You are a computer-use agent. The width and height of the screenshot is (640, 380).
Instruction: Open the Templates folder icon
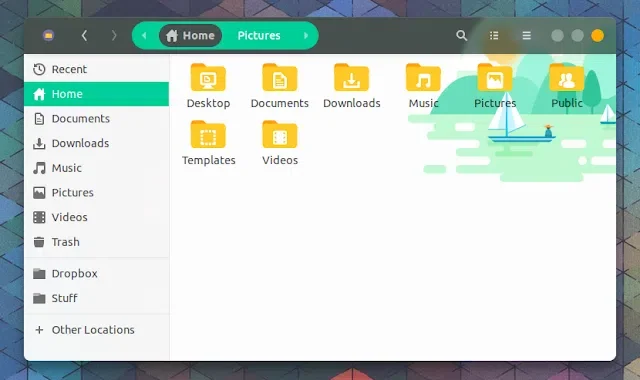click(208, 135)
